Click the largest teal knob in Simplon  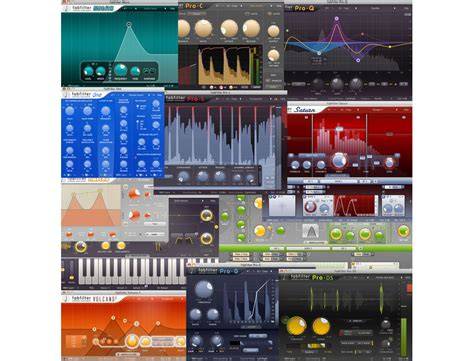[120, 70]
